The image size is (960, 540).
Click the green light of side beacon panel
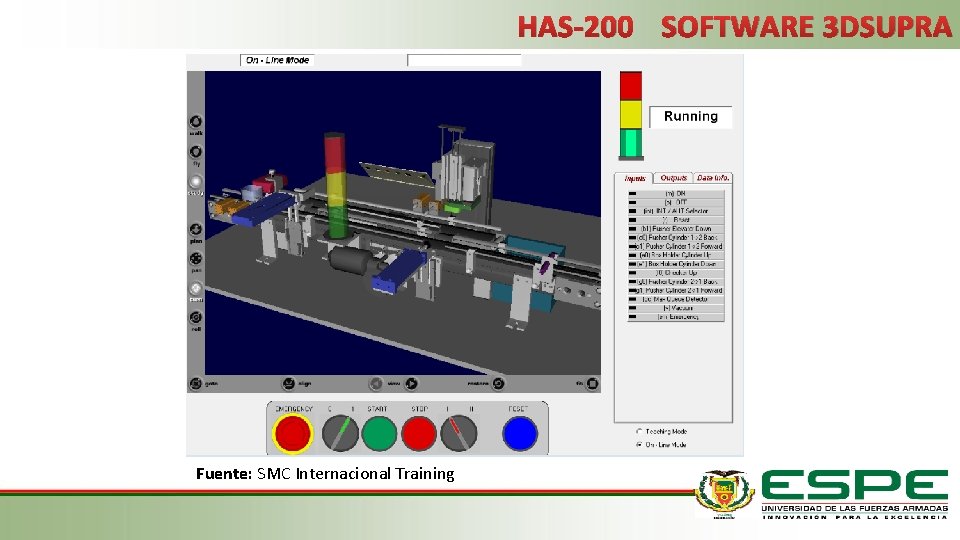[x=631, y=143]
